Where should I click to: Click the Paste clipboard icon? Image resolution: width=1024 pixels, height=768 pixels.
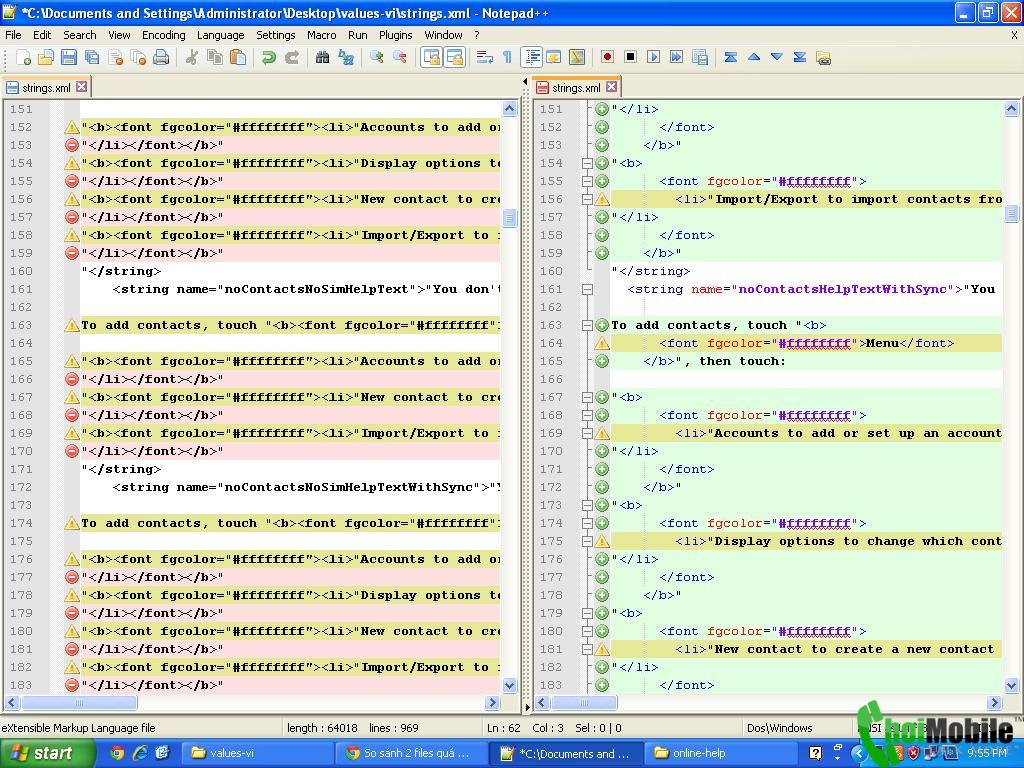(238, 58)
